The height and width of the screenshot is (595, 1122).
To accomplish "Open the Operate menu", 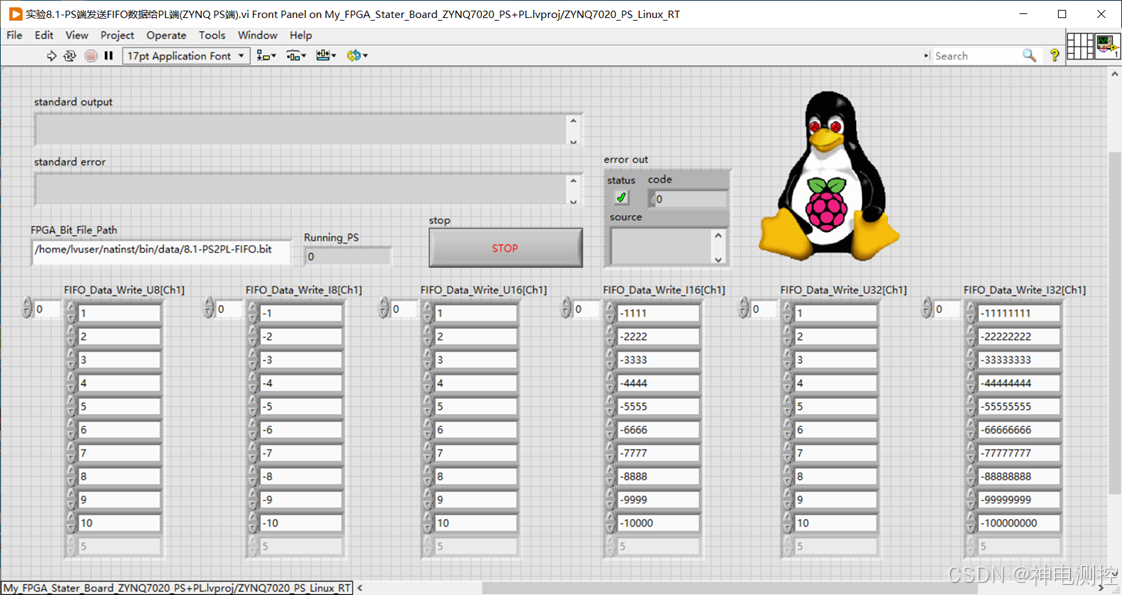I will point(166,35).
